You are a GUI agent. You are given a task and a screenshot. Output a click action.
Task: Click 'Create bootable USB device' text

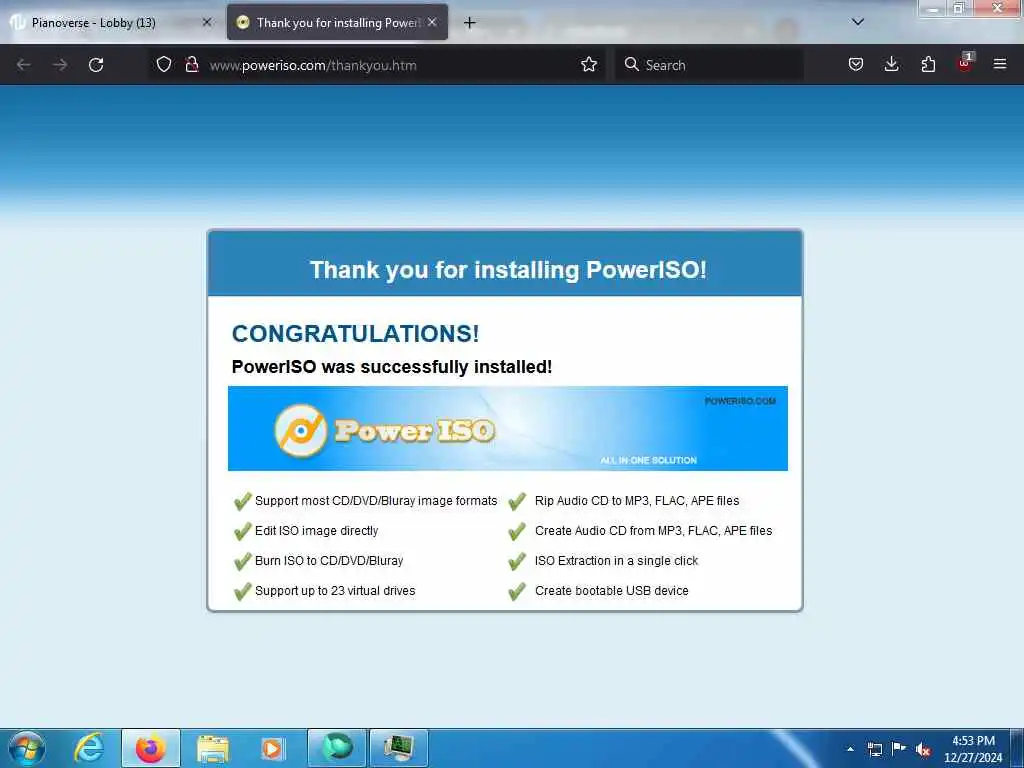pyautogui.click(x=612, y=591)
